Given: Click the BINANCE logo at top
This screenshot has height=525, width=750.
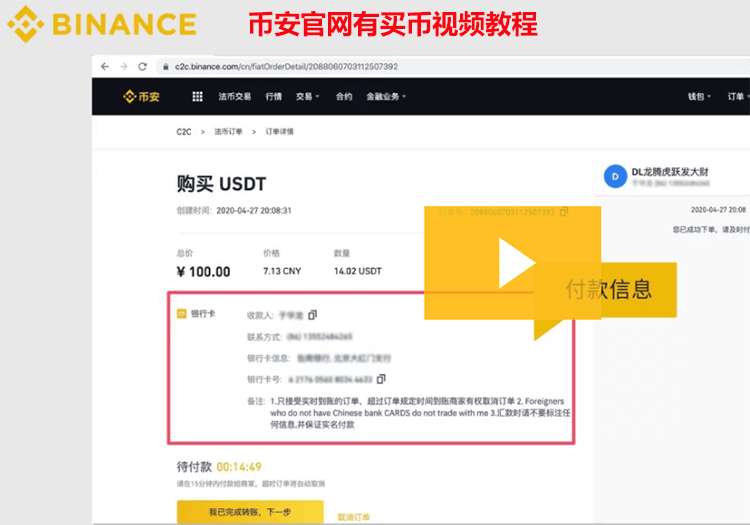Looking at the screenshot, I should coord(102,24).
